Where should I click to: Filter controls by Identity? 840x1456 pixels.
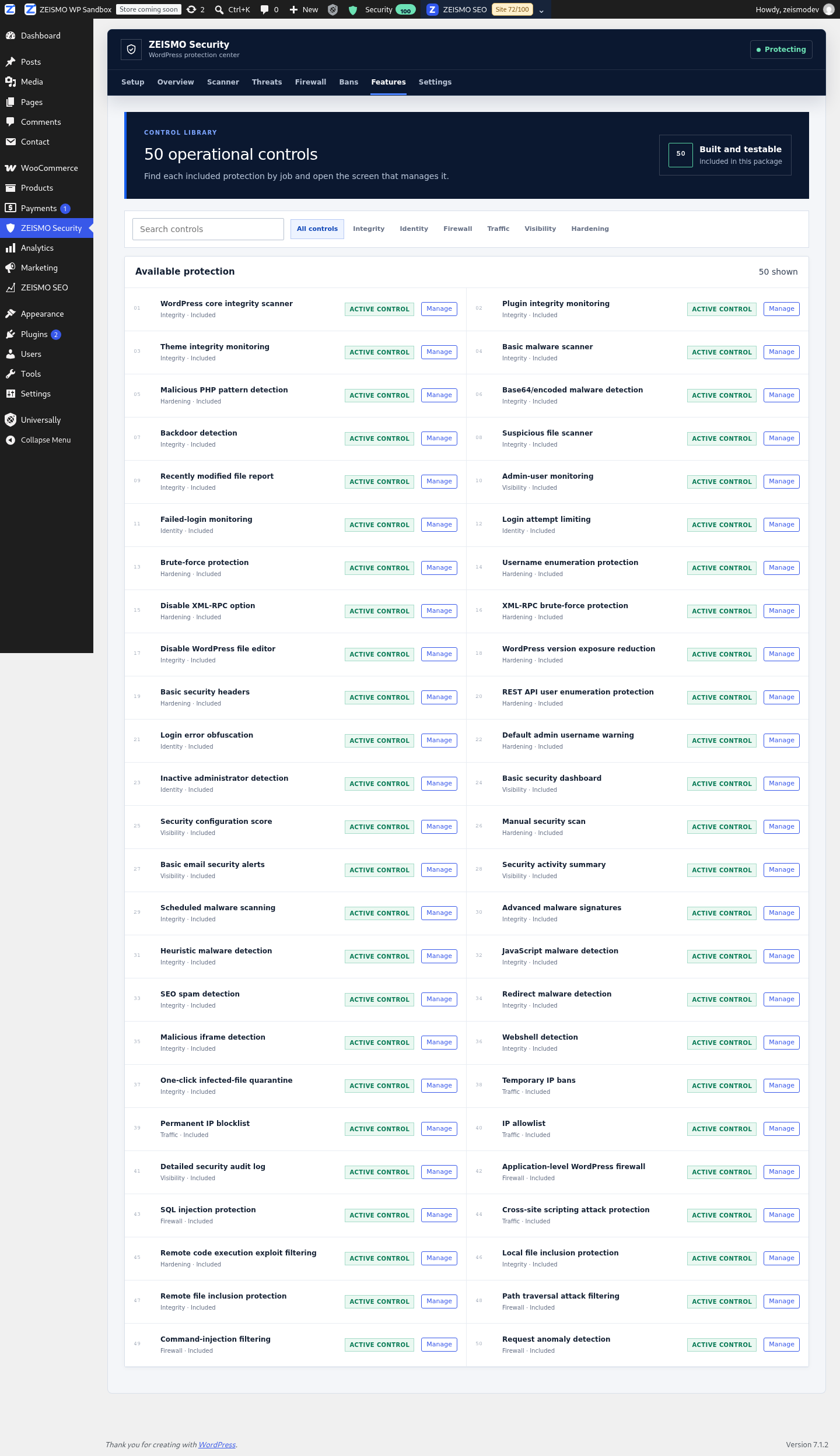point(414,229)
